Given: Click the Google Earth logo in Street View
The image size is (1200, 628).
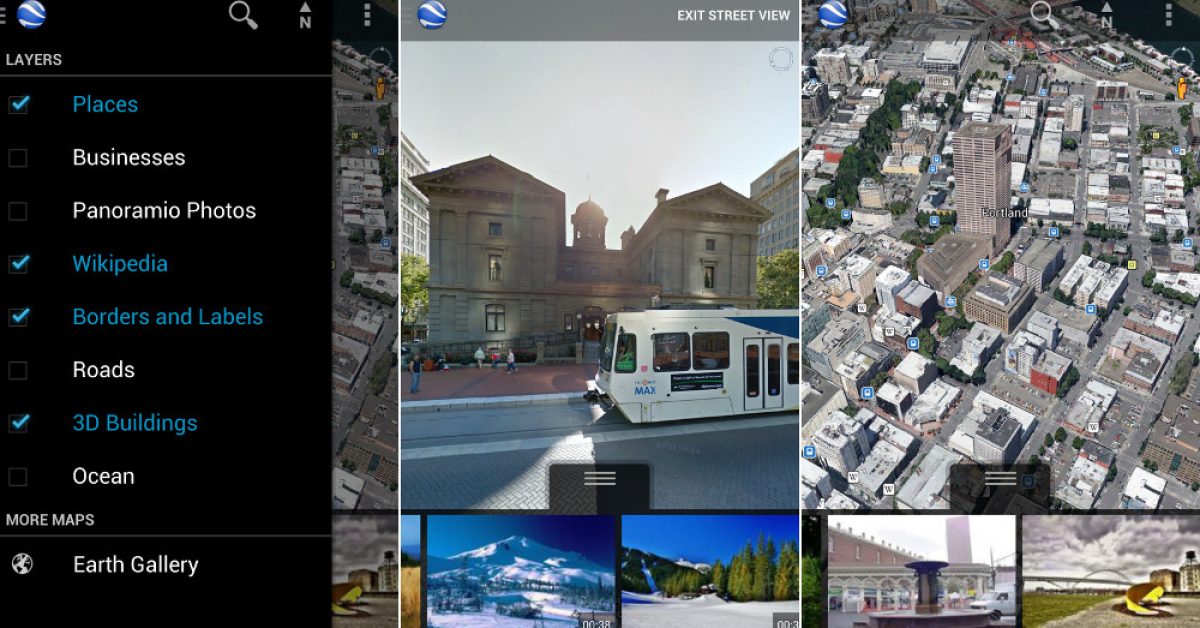Looking at the screenshot, I should (x=432, y=15).
